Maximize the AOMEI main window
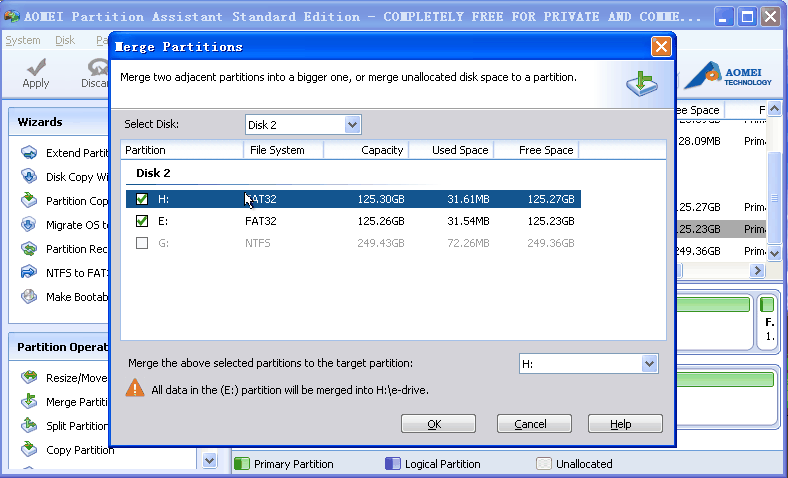 (747, 18)
